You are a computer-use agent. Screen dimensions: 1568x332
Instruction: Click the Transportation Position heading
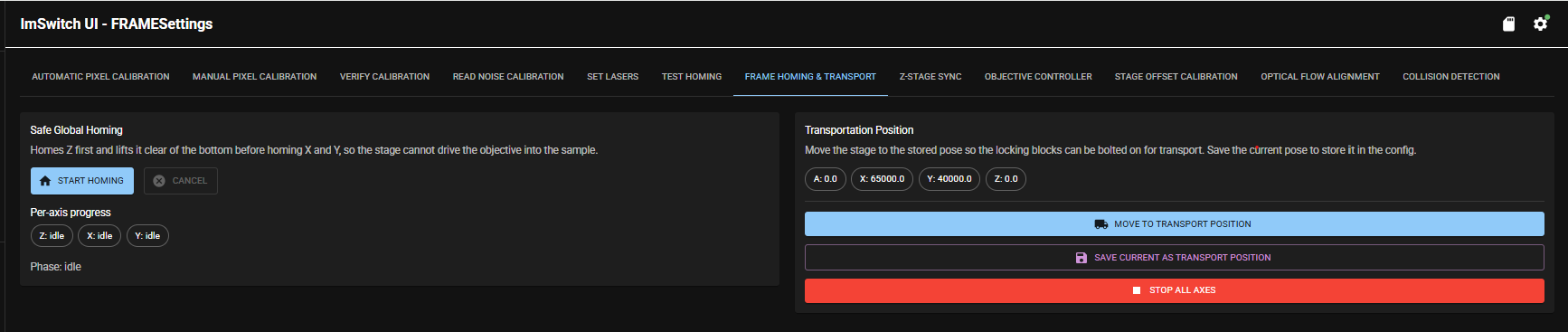(x=859, y=130)
